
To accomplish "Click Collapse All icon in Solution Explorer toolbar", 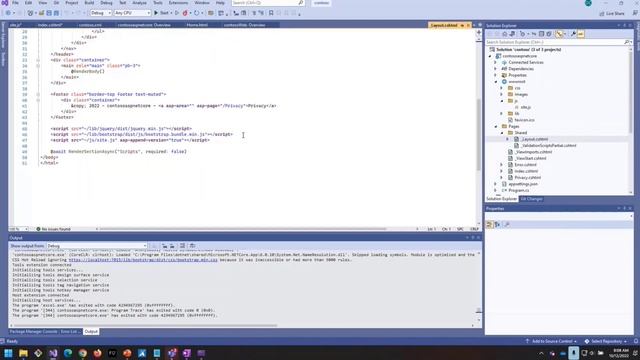I will pyautogui.click(x=541, y=34).
